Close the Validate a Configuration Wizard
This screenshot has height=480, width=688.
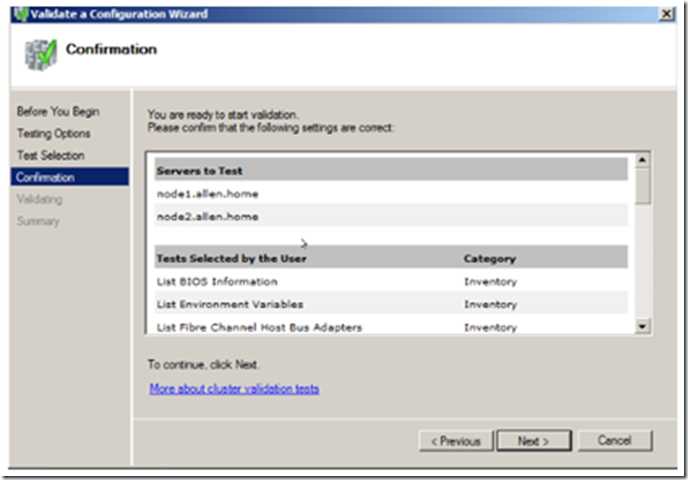click(x=666, y=14)
